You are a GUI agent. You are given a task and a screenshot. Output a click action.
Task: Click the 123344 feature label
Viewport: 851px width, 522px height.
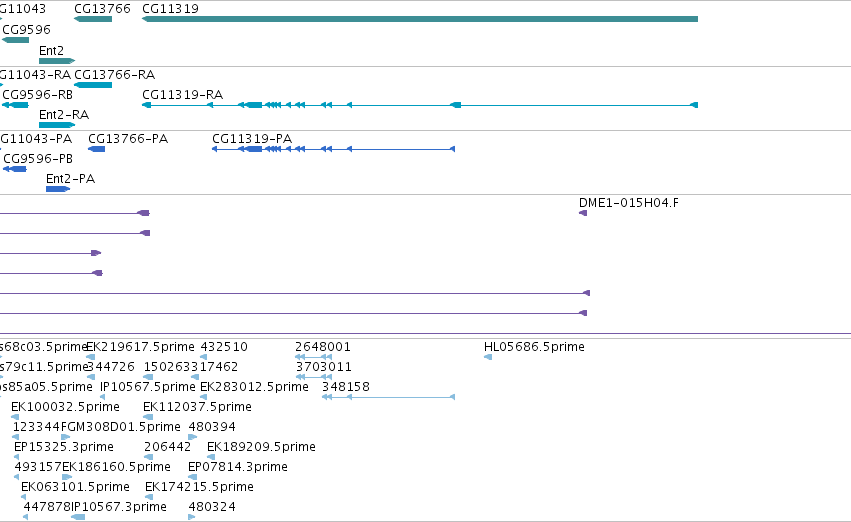tap(36, 426)
